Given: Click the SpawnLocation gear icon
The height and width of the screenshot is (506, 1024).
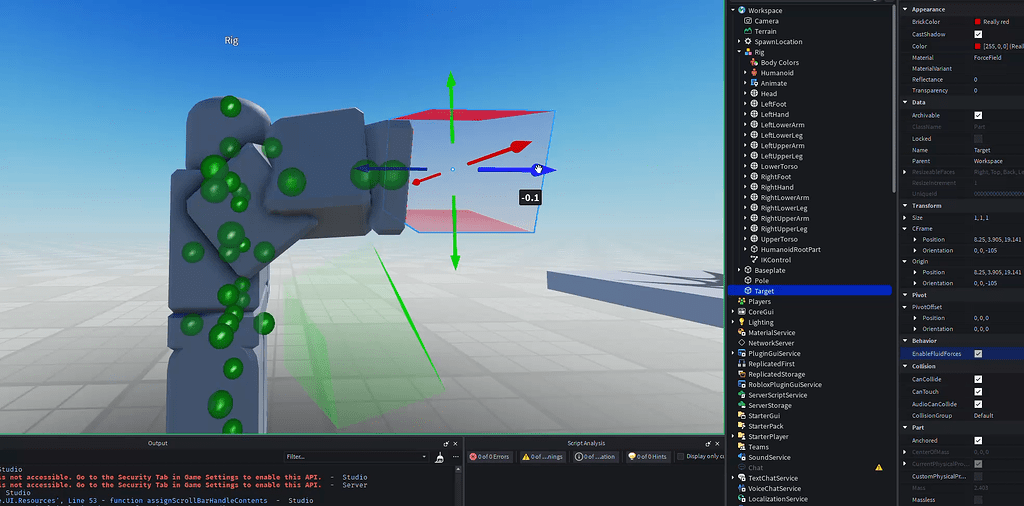Looking at the screenshot, I should coord(748,42).
